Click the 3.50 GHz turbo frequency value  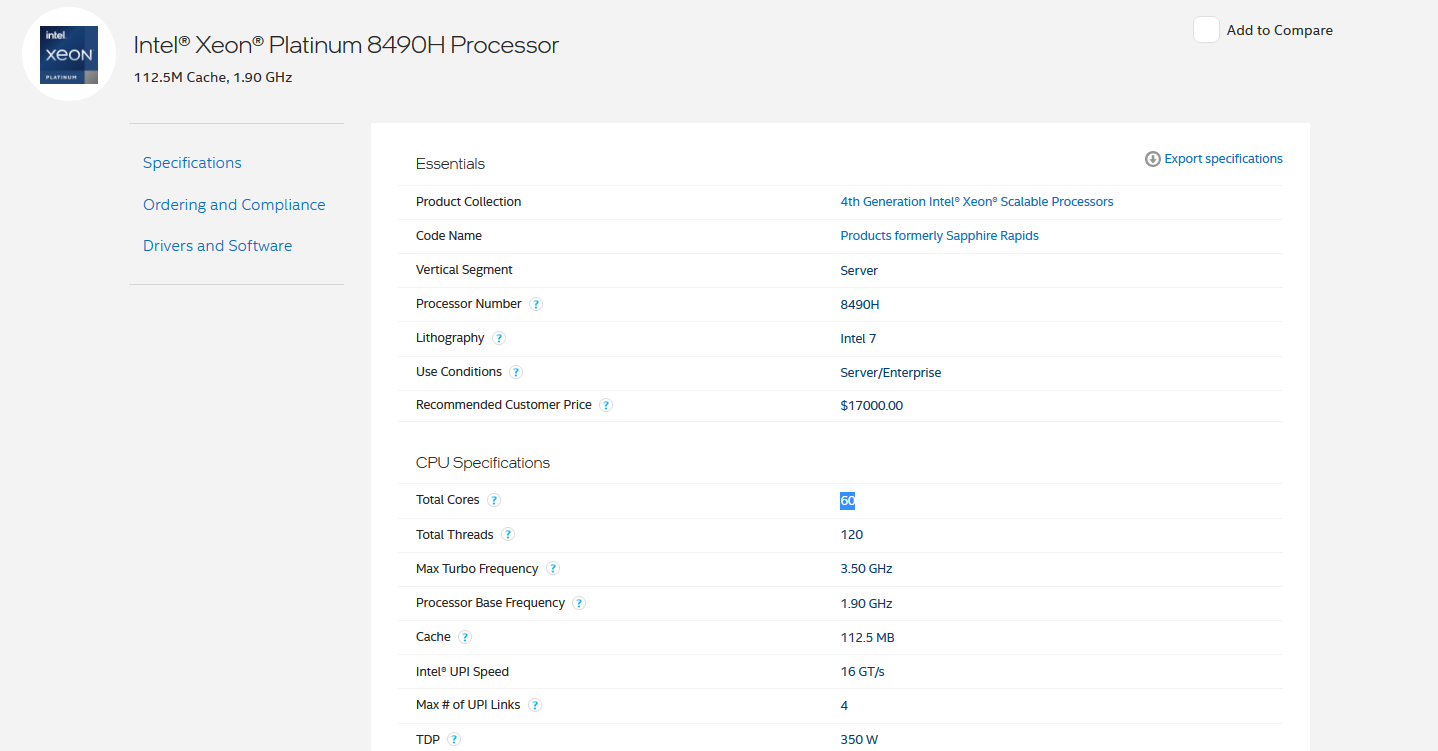coord(866,569)
